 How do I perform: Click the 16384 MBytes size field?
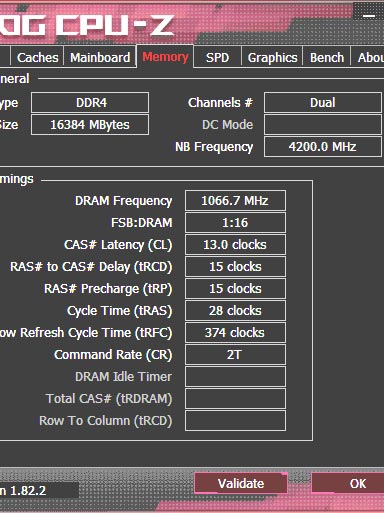tap(90, 125)
